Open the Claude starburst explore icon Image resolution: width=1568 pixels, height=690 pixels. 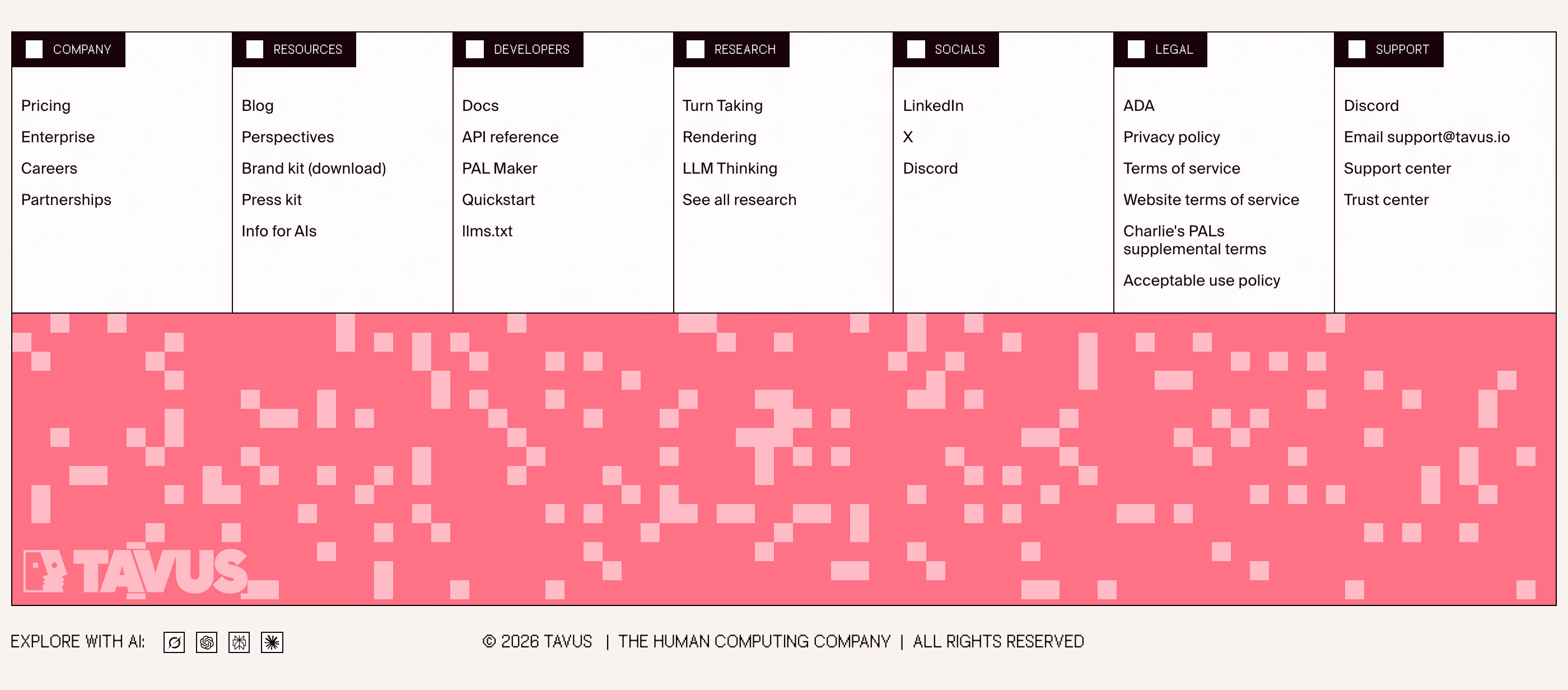click(272, 642)
